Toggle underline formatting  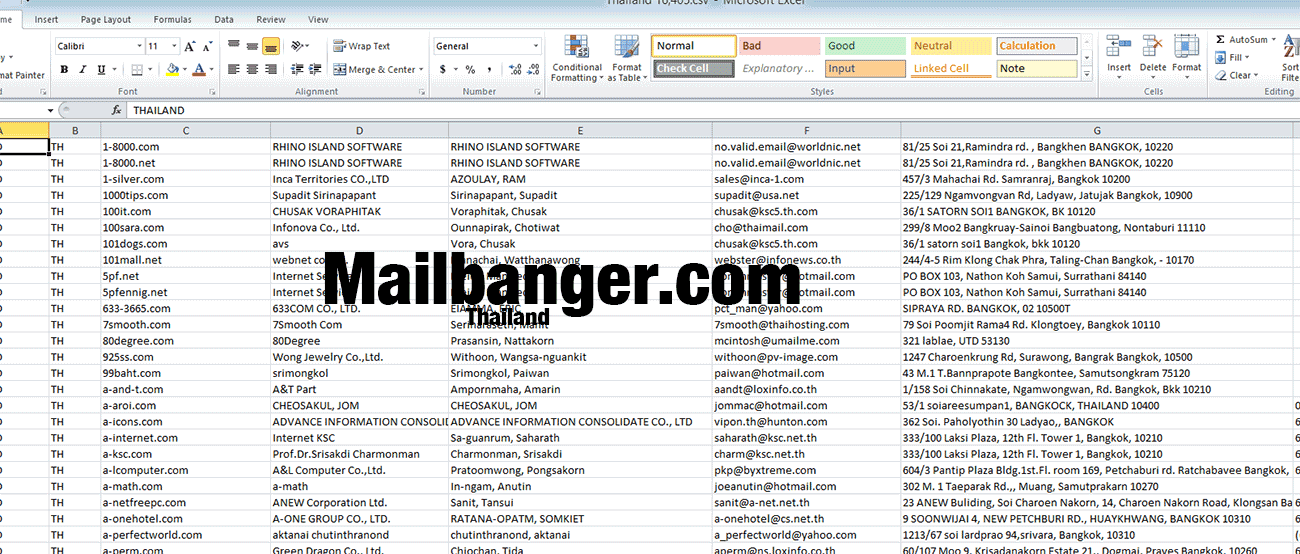[x=101, y=70]
